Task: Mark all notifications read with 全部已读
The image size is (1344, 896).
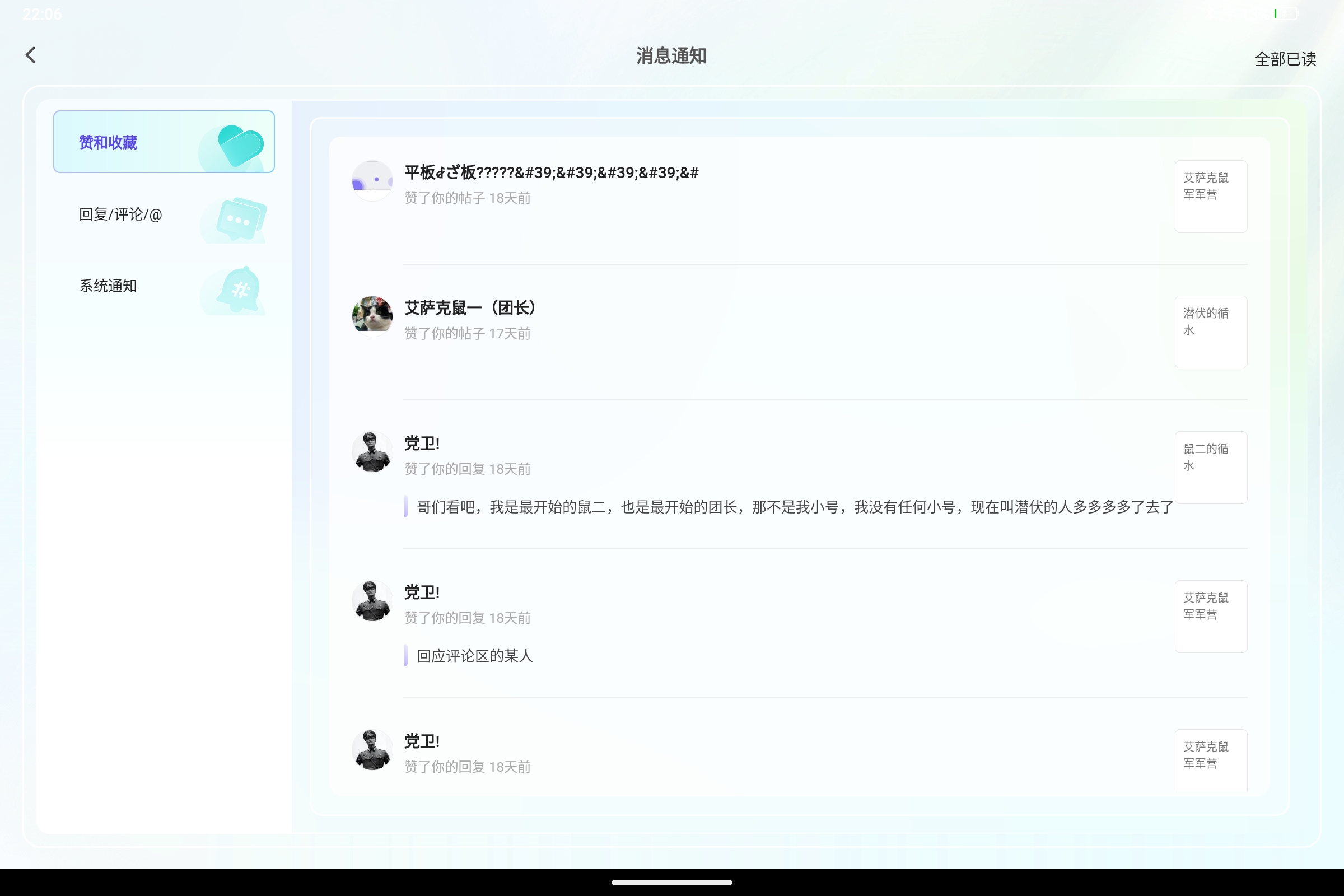Action: pyautogui.click(x=1286, y=58)
